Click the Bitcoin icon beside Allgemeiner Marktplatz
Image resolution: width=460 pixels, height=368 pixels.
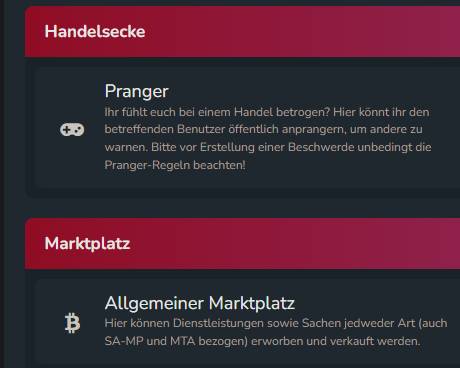tap(72, 323)
